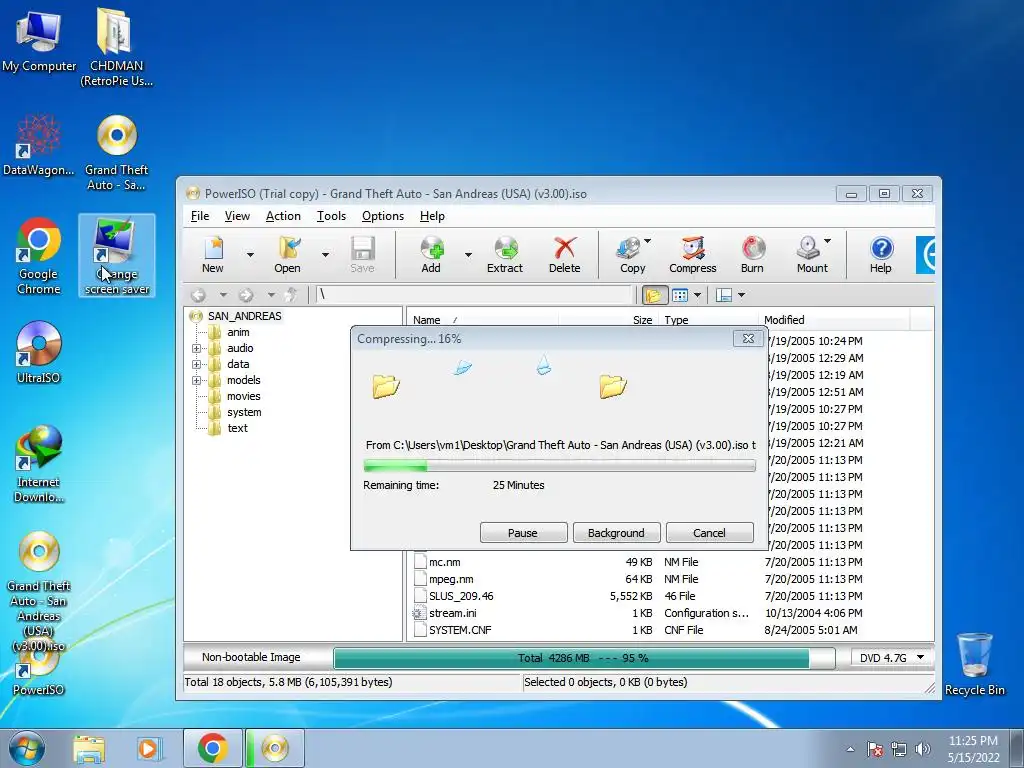The width and height of the screenshot is (1024, 768).
Task: Click the taskbar volume speaker icon
Action: coord(923,749)
